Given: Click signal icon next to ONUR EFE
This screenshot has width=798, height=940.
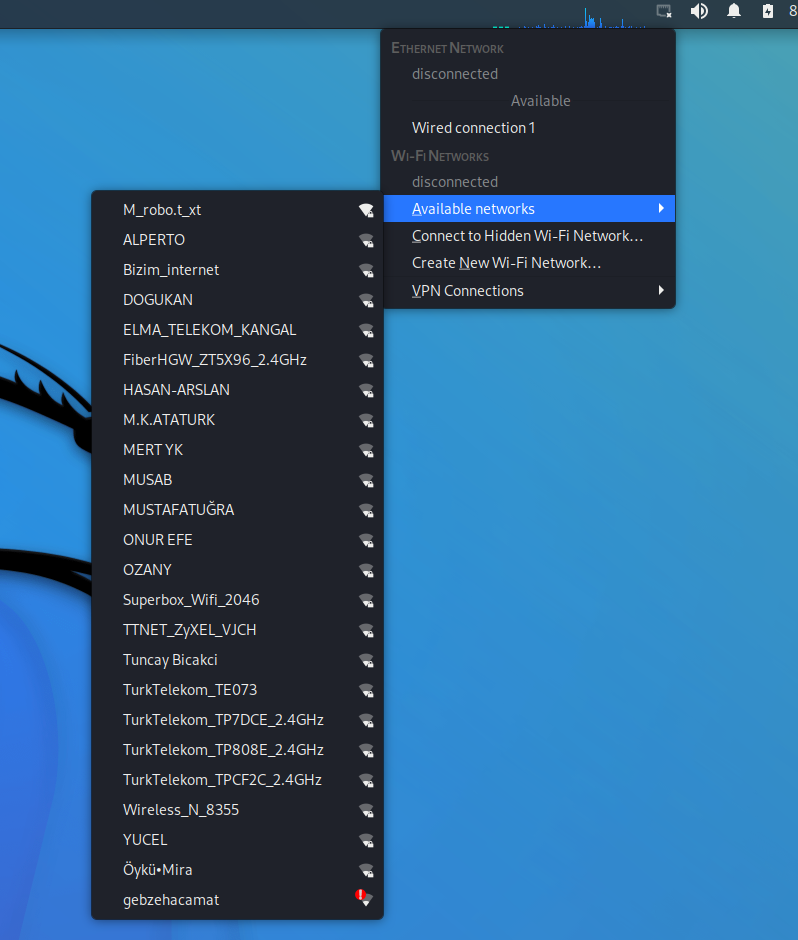Looking at the screenshot, I should pyautogui.click(x=366, y=540).
